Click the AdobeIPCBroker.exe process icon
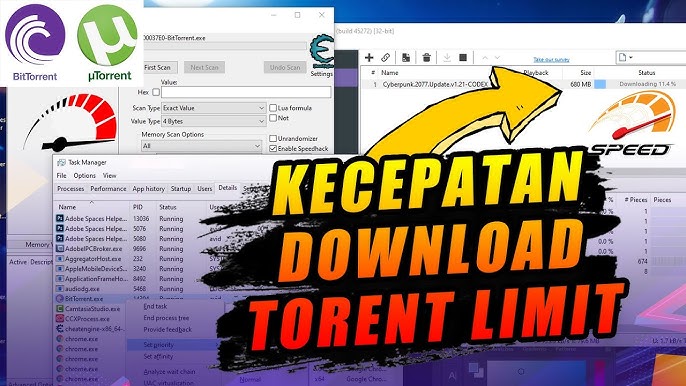This screenshot has width=686, height=386. (60, 249)
